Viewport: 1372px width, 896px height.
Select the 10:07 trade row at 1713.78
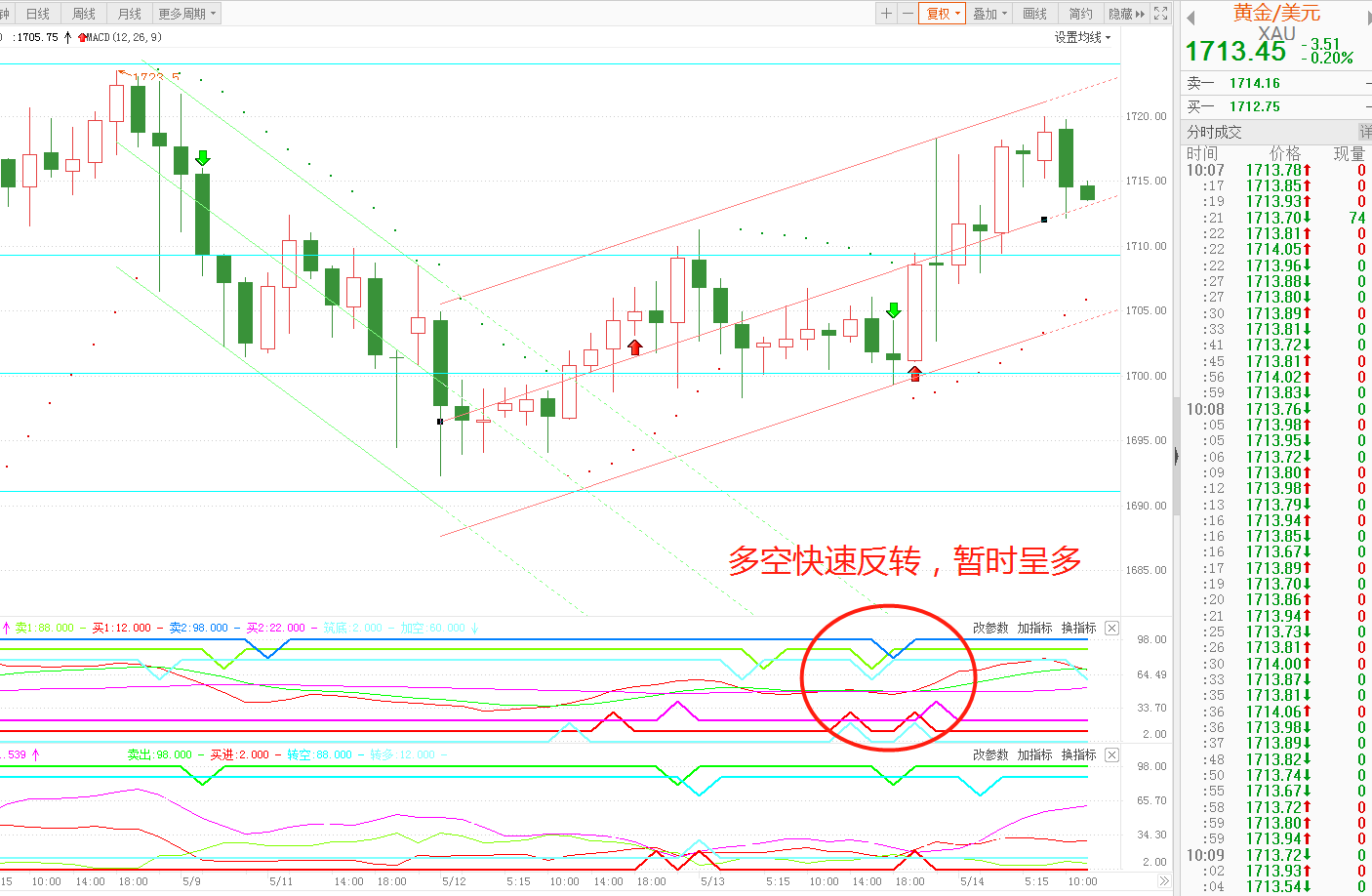(1276, 170)
